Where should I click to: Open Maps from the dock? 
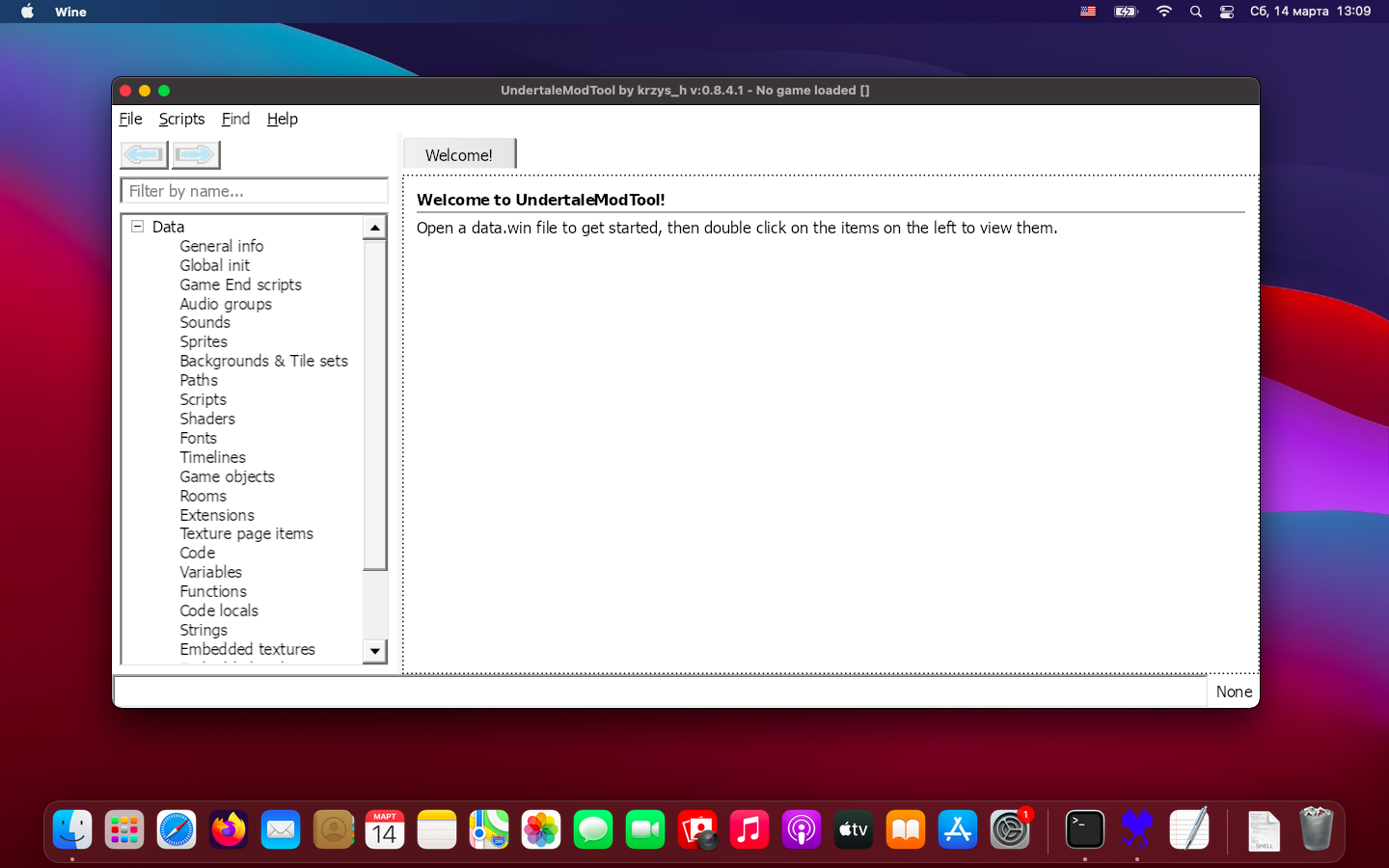pos(489,829)
